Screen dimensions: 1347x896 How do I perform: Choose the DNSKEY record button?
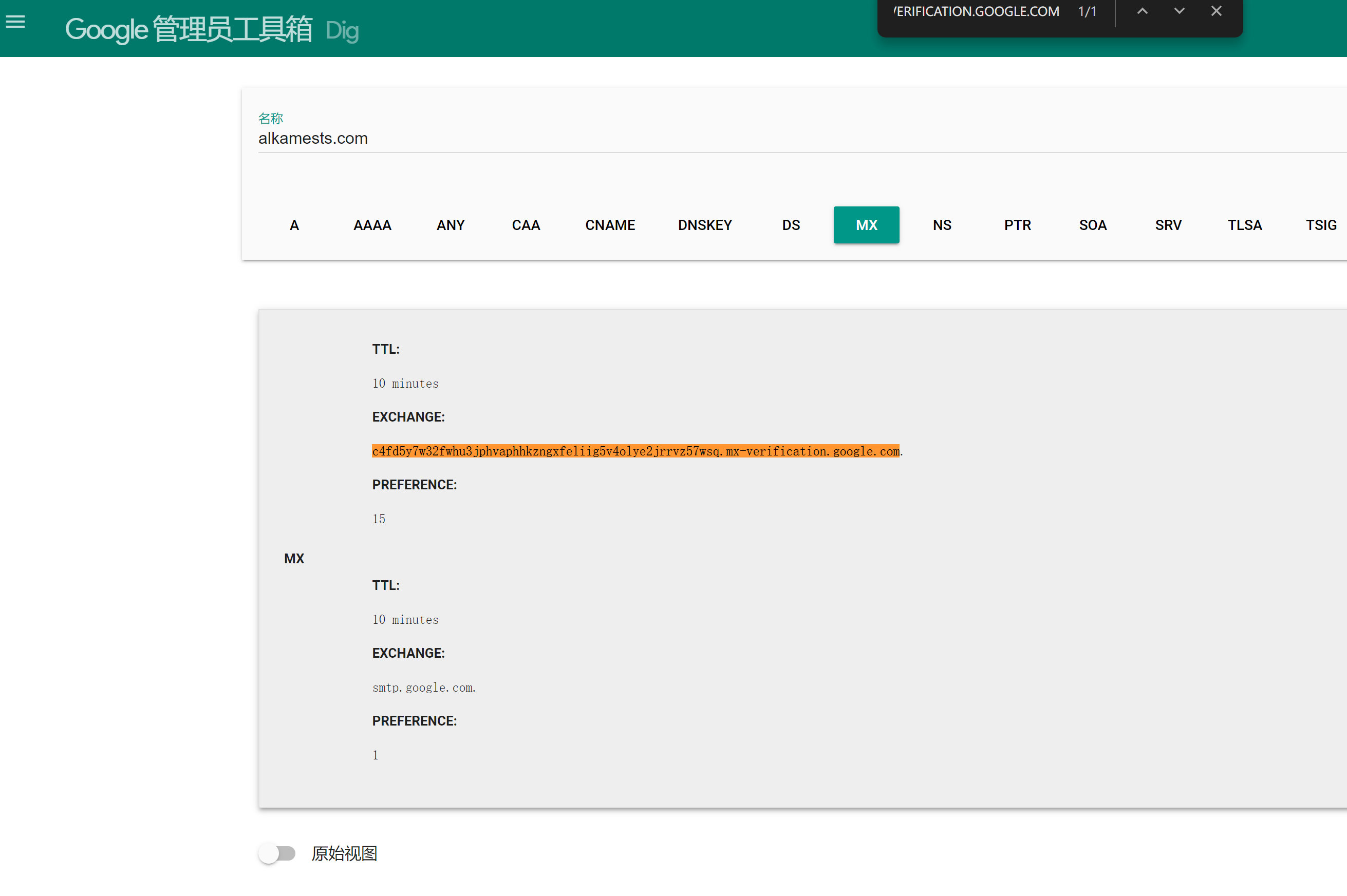click(704, 225)
